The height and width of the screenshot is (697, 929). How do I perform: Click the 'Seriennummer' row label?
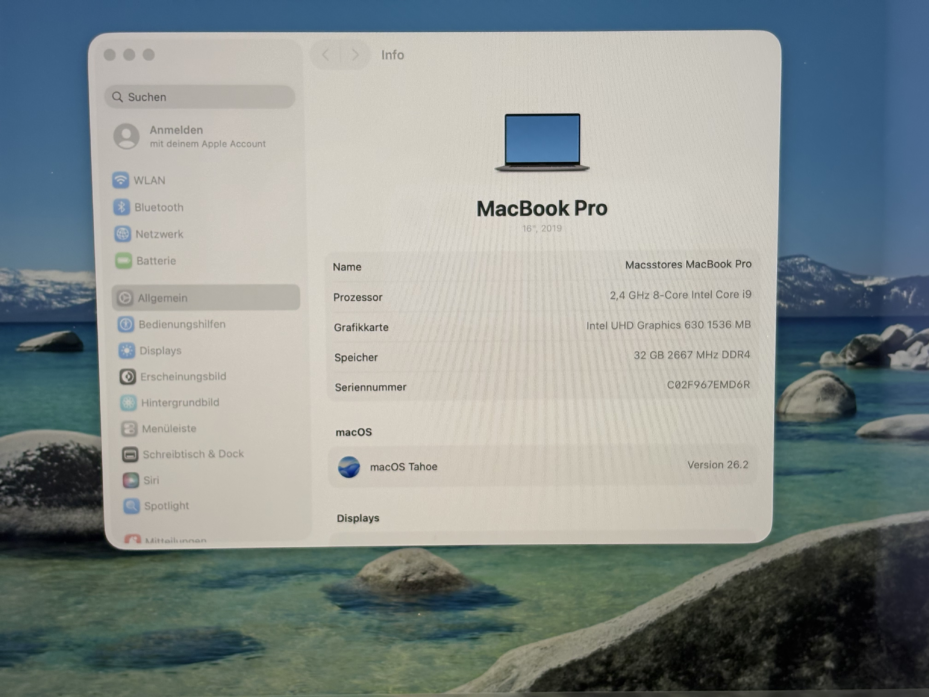pos(370,388)
